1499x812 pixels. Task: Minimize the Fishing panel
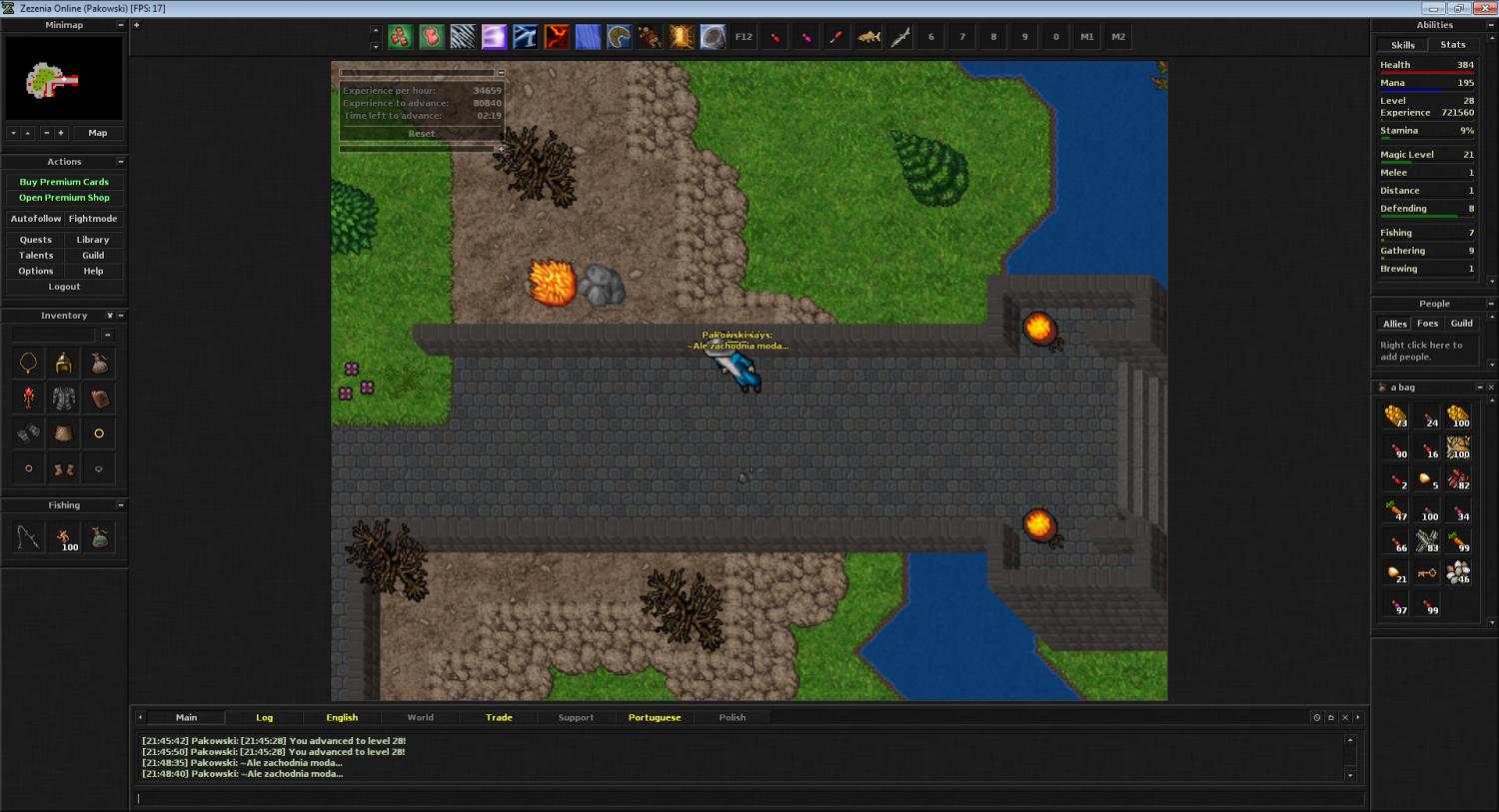click(x=121, y=505)
